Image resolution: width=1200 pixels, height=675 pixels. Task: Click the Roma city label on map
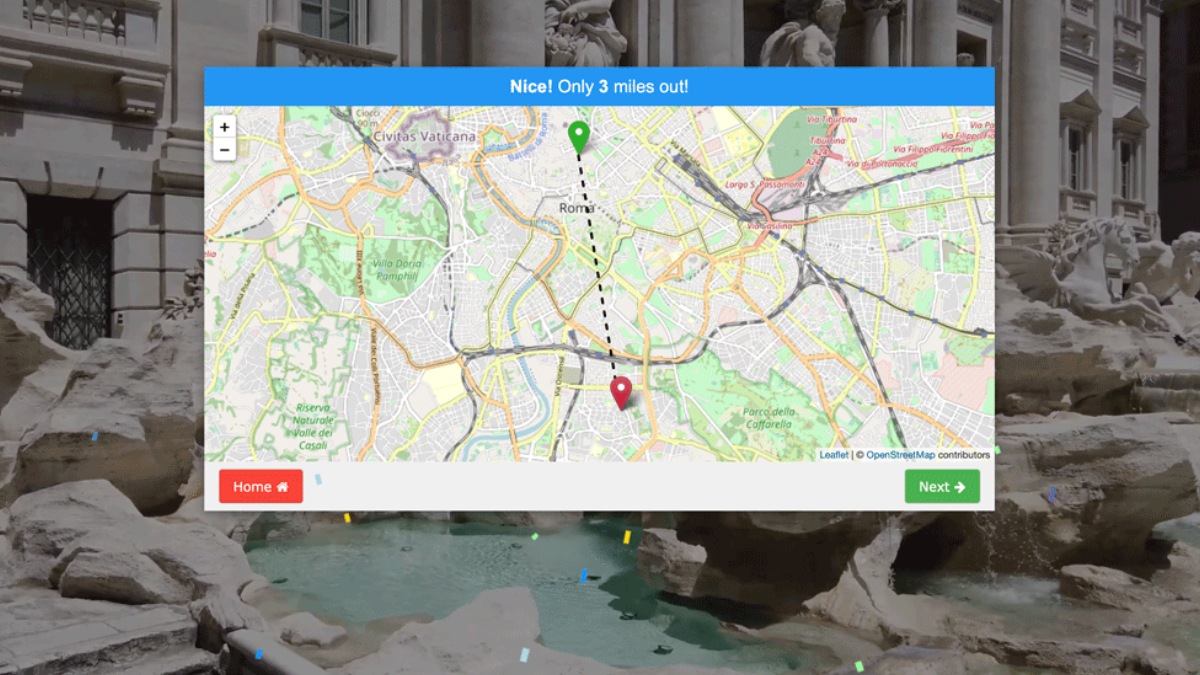tap(576, 208)
